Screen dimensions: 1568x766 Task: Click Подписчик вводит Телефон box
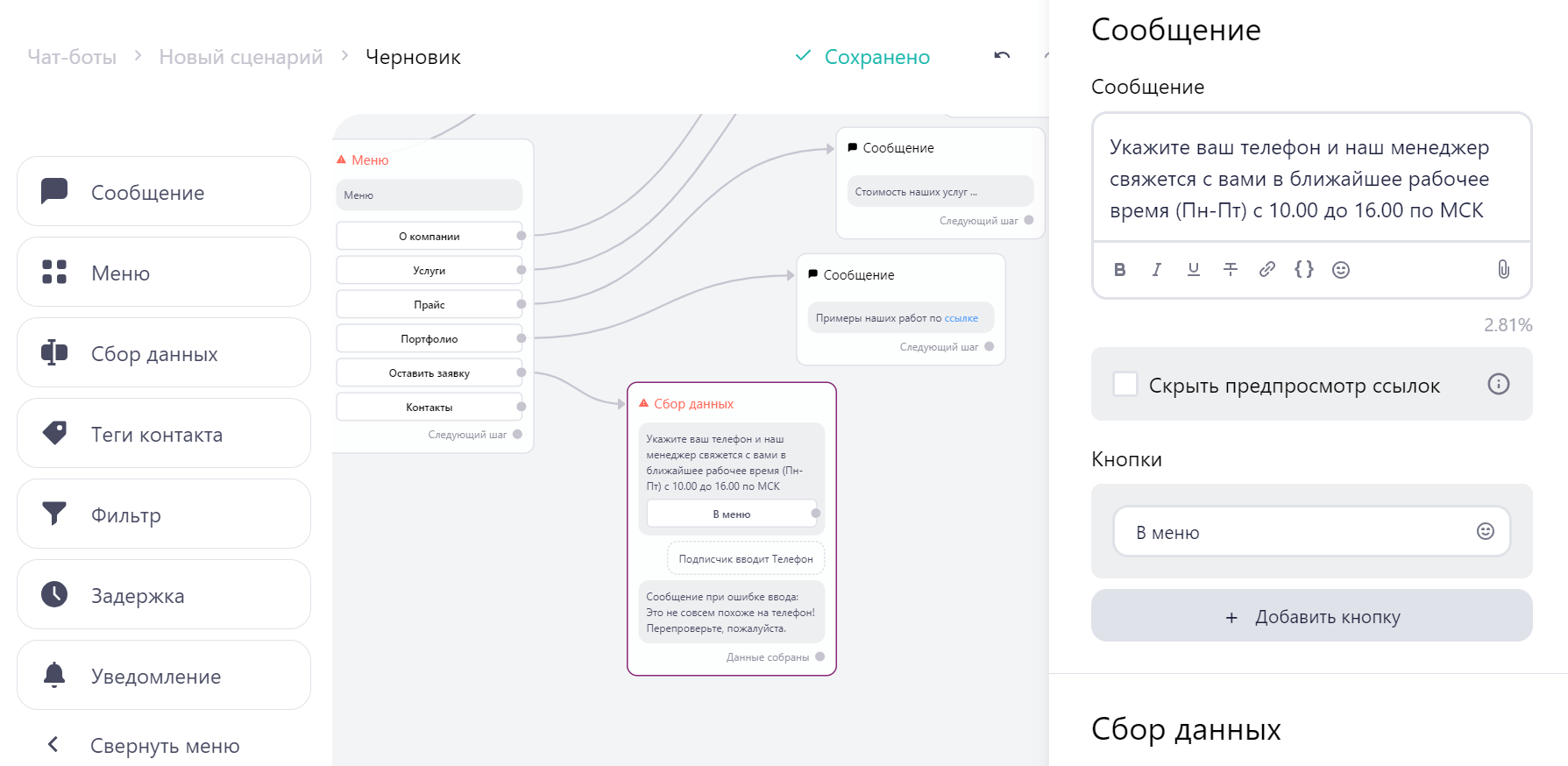pos(746,558)
